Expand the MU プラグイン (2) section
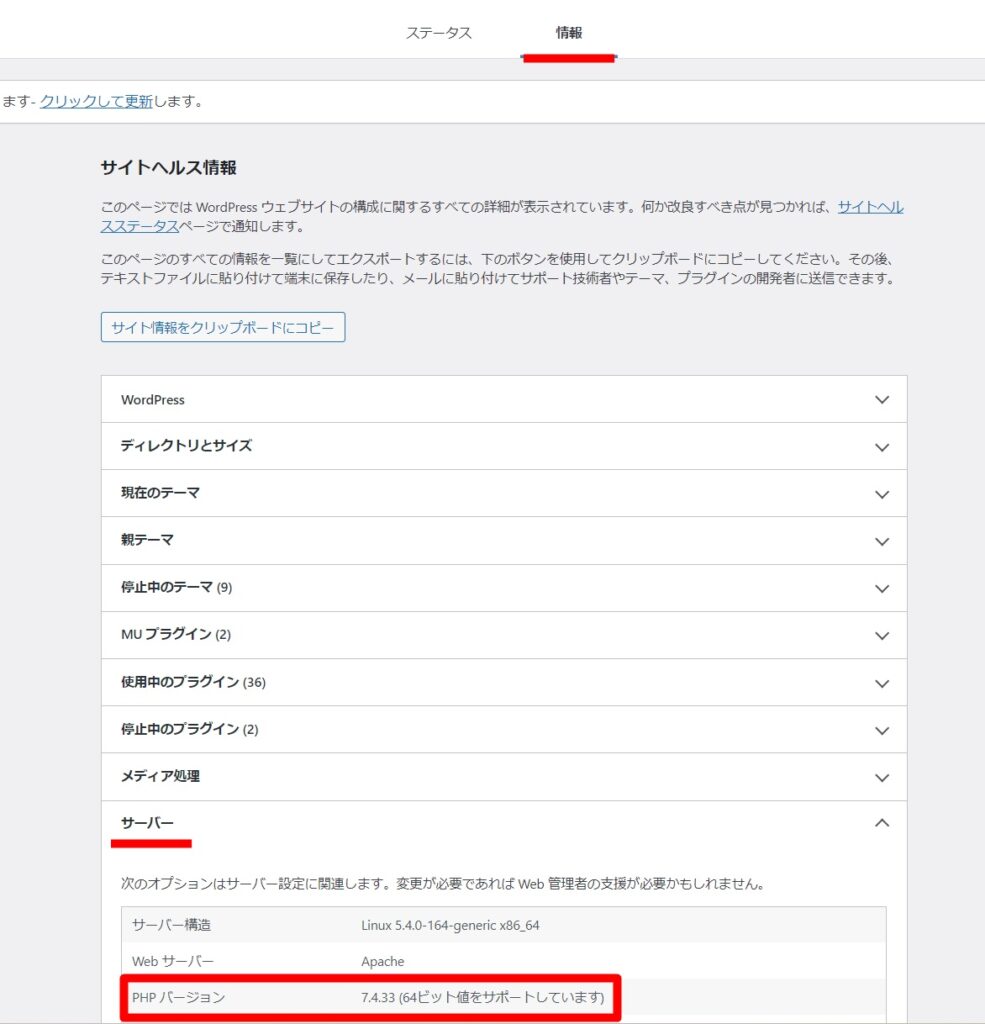The image size is (985, 1024). (x=500, y=634)
